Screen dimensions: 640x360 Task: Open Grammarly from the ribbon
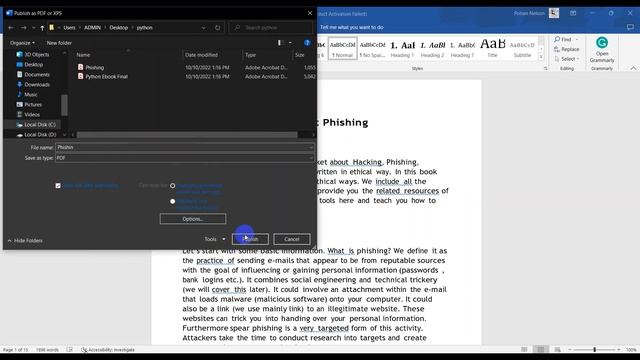(602, 50)
